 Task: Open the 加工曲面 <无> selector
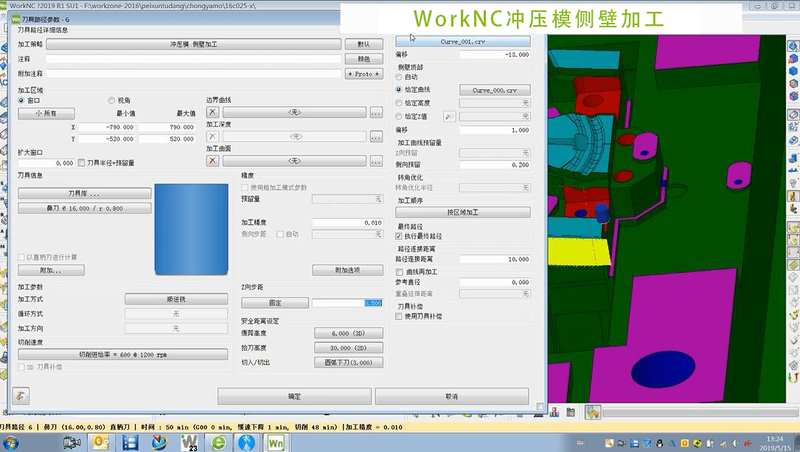coord(294,161)
